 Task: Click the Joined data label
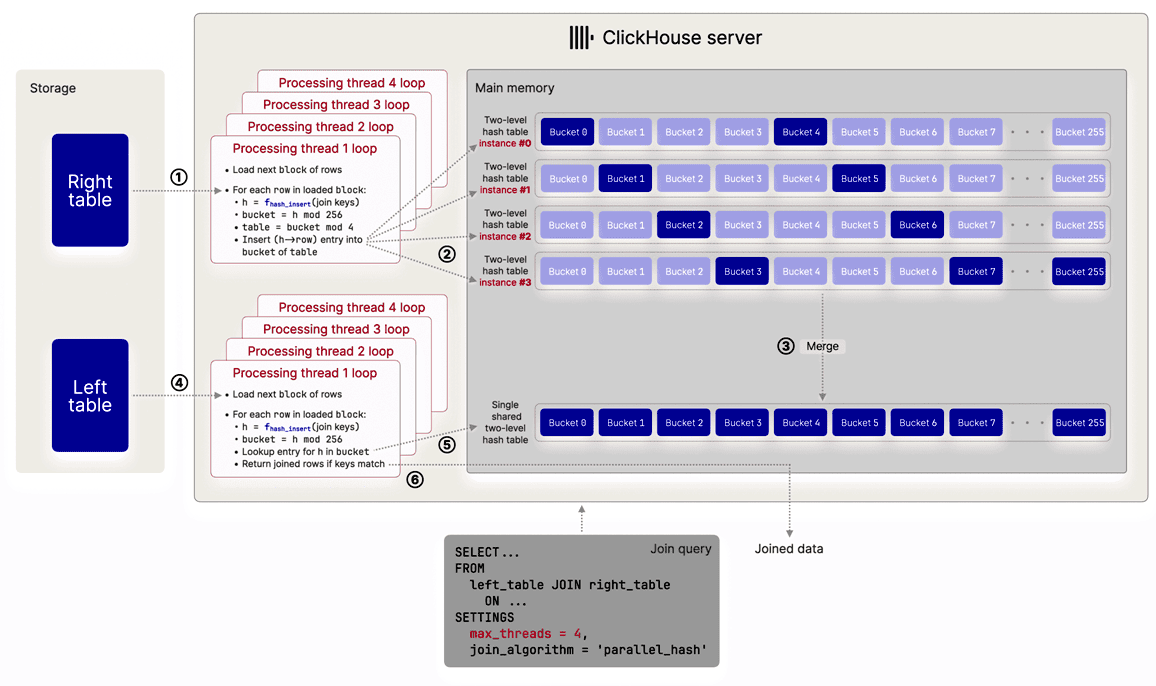(789, 549)
